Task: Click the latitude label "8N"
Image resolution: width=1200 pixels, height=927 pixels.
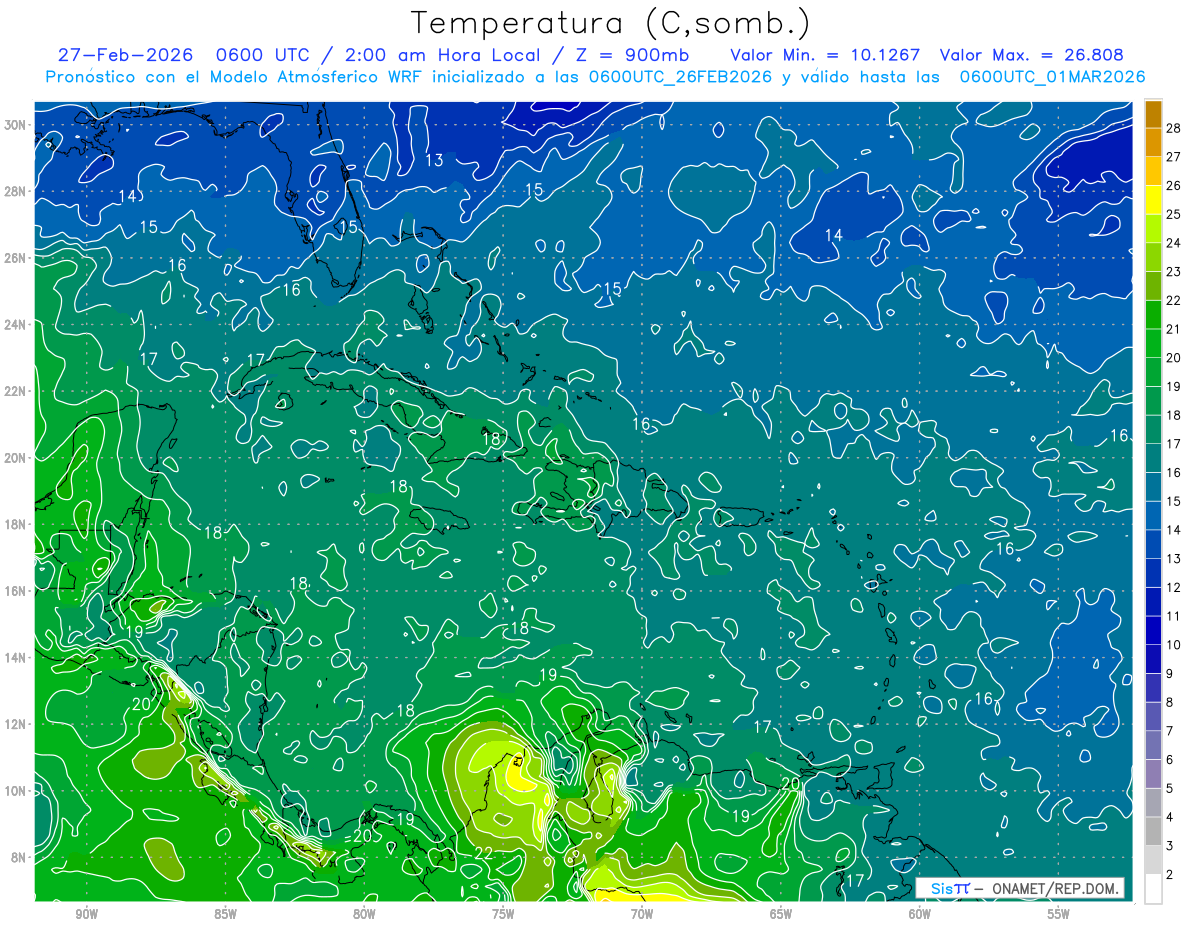Action: 20,857
